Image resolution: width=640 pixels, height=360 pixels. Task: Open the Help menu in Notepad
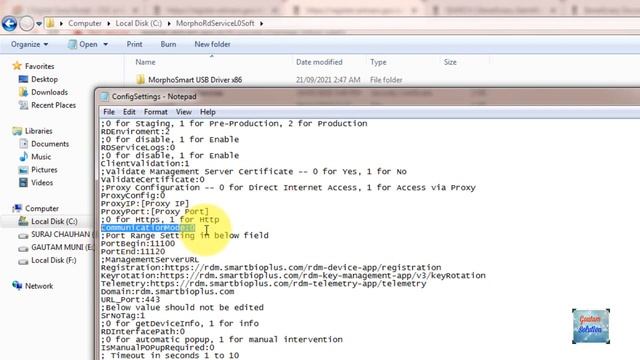(208, 112)
